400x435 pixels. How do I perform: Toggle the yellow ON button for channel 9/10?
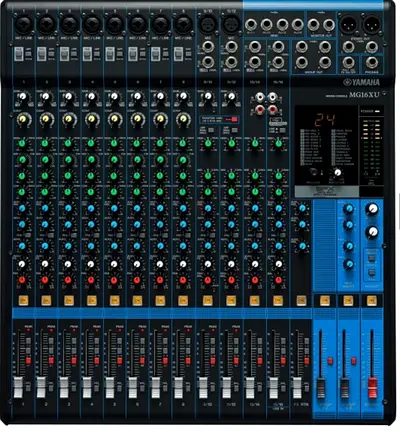coord(207,301)
